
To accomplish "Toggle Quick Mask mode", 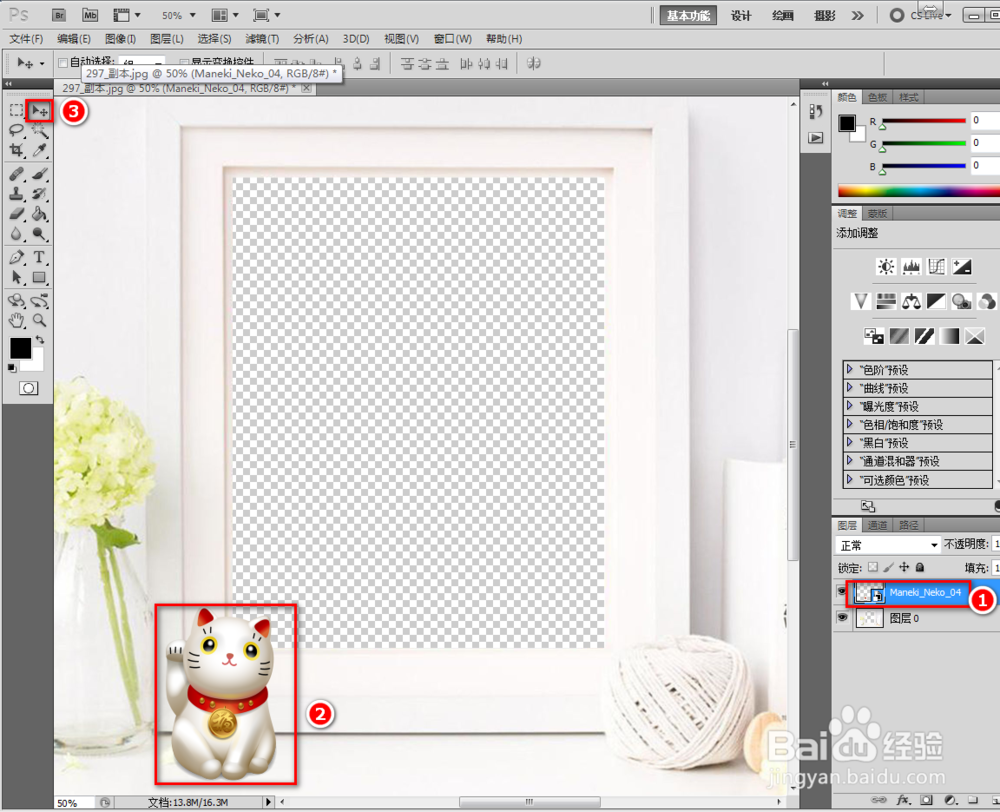I will (28, 388).
